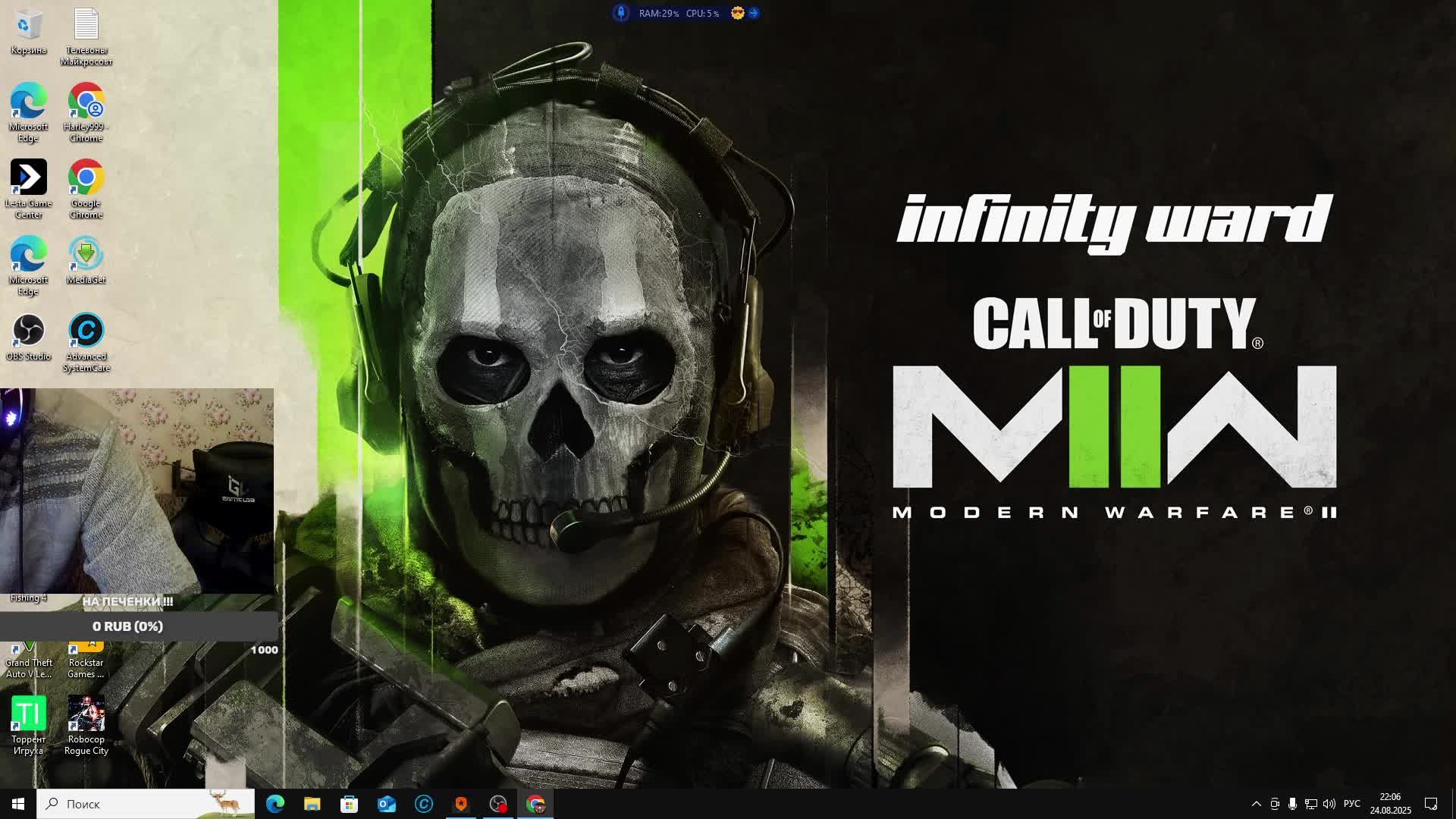Open volume speaker control in tray
This screenshot has height=819, width=1456.
coord(1329,804)
